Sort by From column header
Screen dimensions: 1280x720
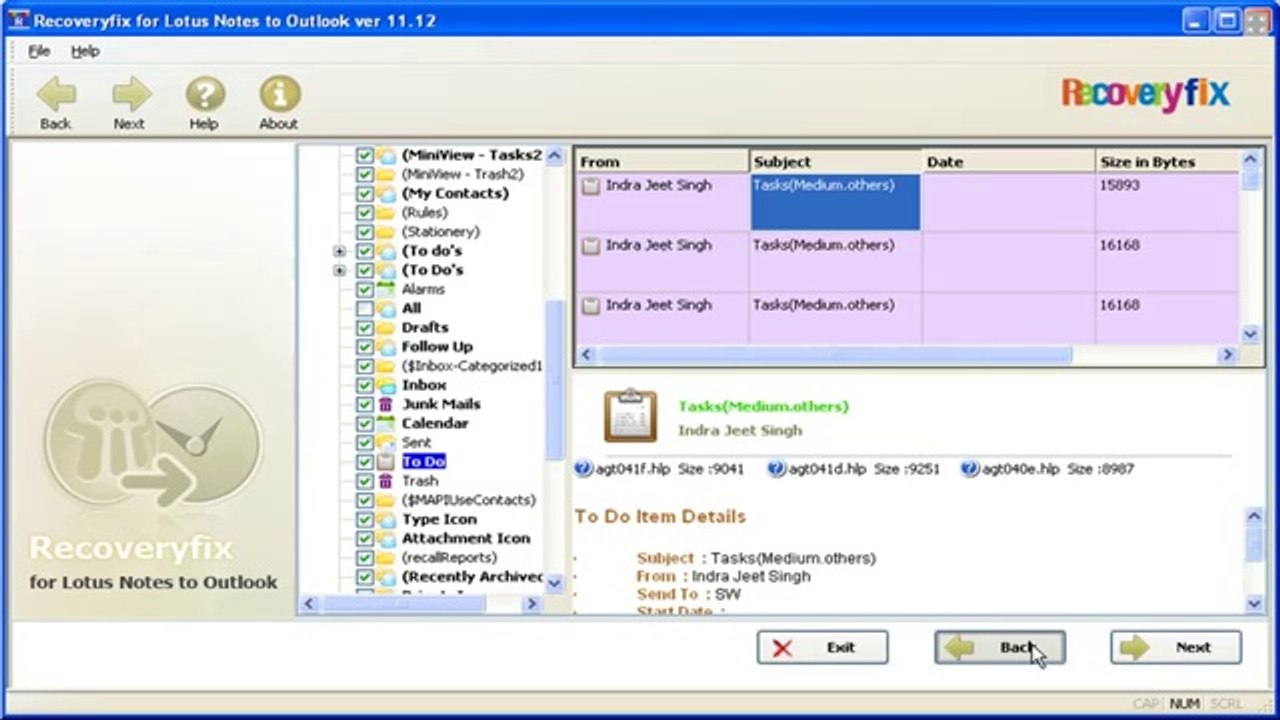pos(661,161)
